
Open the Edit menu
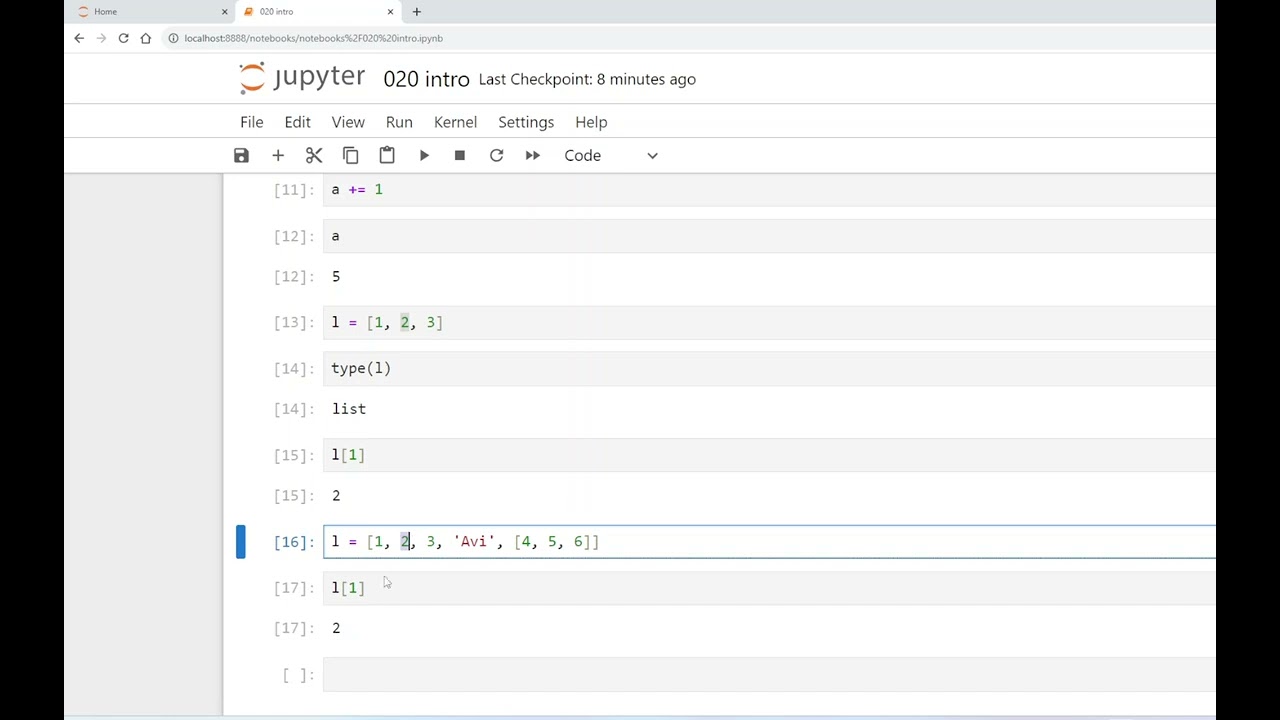pos(297,122)
